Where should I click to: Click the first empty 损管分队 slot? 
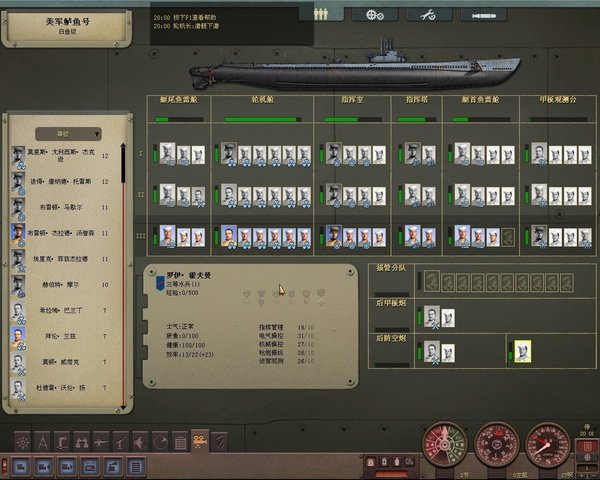coord(432,281)
